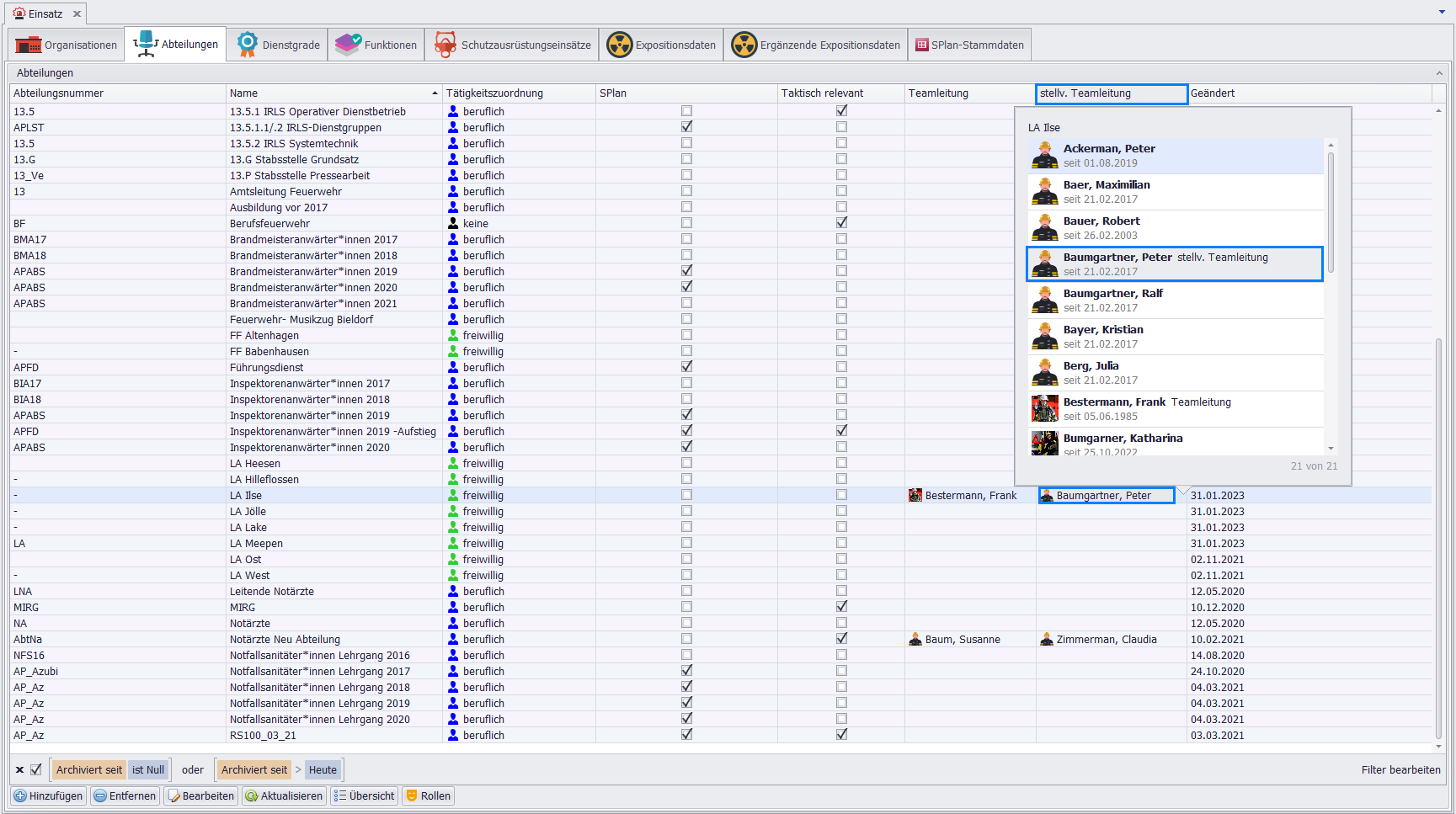Click the Expositionsdaten radiation icon
Screen dimensions: 1456x814
tap(620, 45)
